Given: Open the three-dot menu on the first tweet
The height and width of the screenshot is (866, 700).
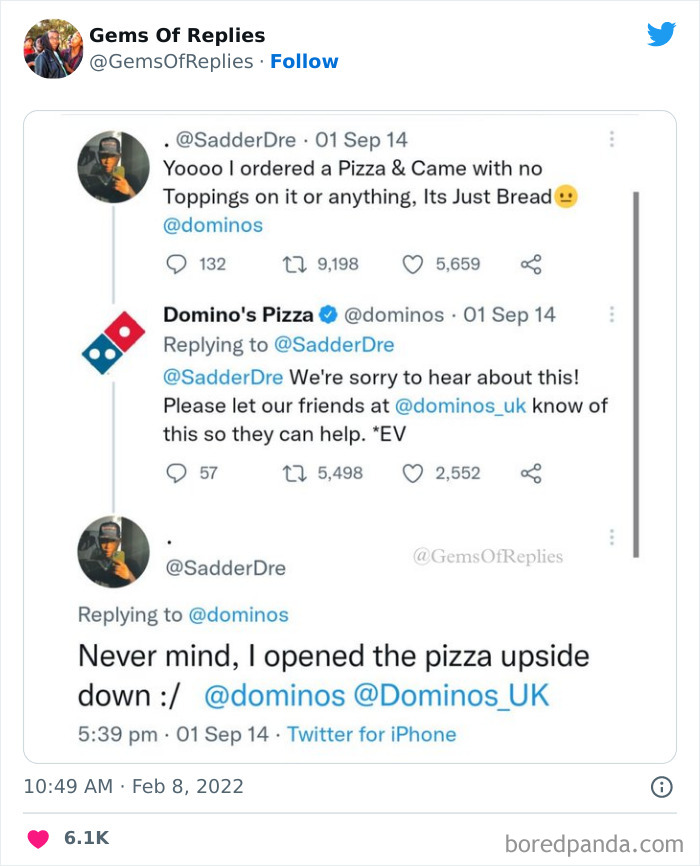Looking at the screenshot, I should pyautogui.click(x=611, y=140).
